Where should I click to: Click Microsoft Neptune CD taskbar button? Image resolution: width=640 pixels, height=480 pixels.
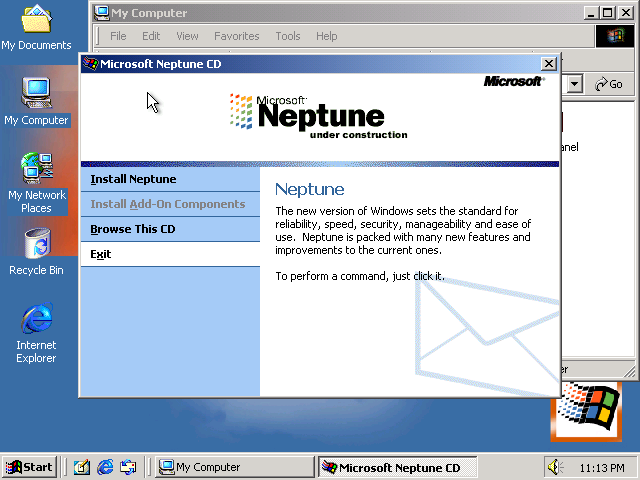pyautogui.click(x=397, y=467)
